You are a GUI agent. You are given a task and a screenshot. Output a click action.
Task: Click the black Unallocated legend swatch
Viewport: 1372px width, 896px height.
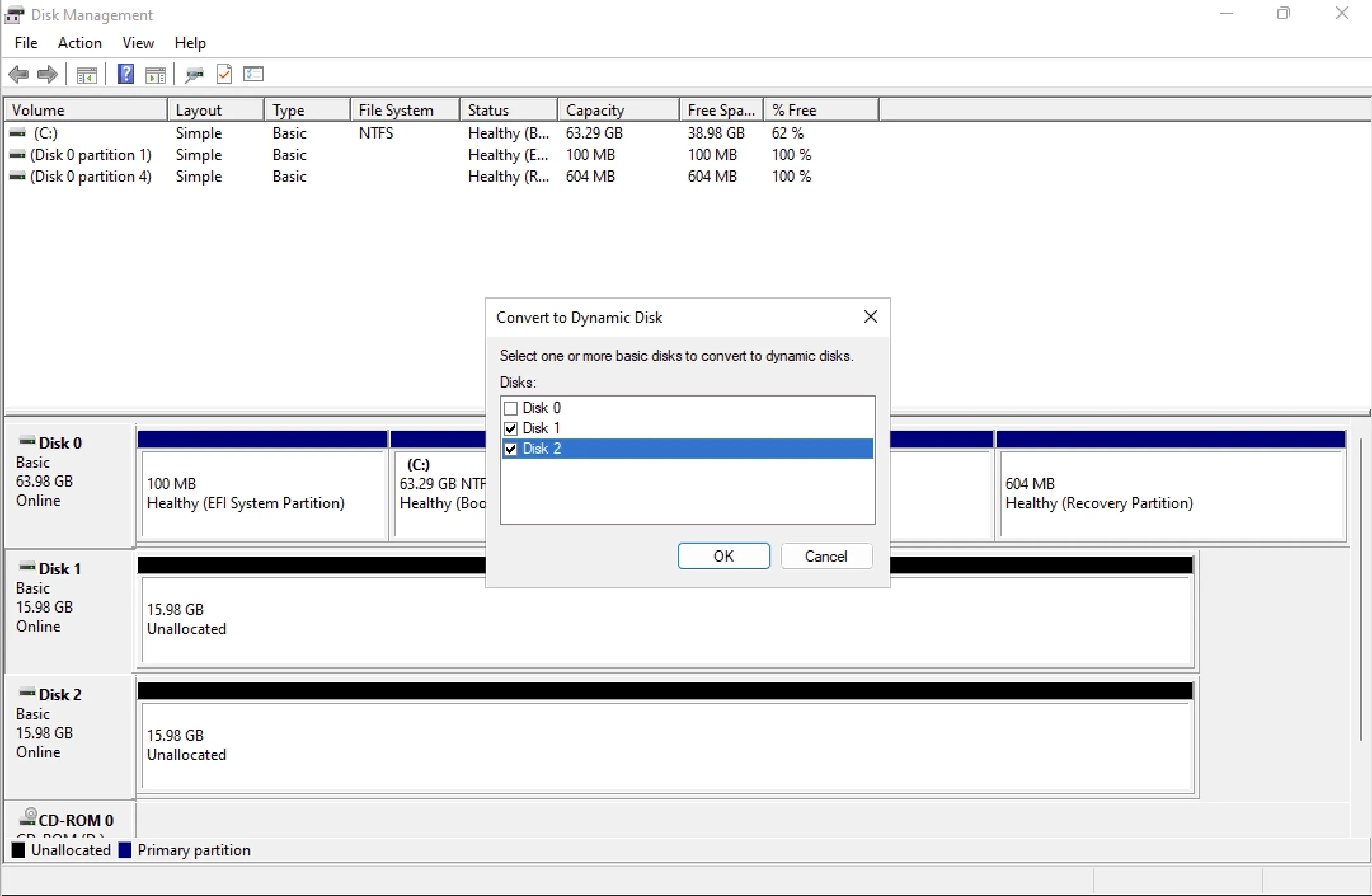coord(18,850)
